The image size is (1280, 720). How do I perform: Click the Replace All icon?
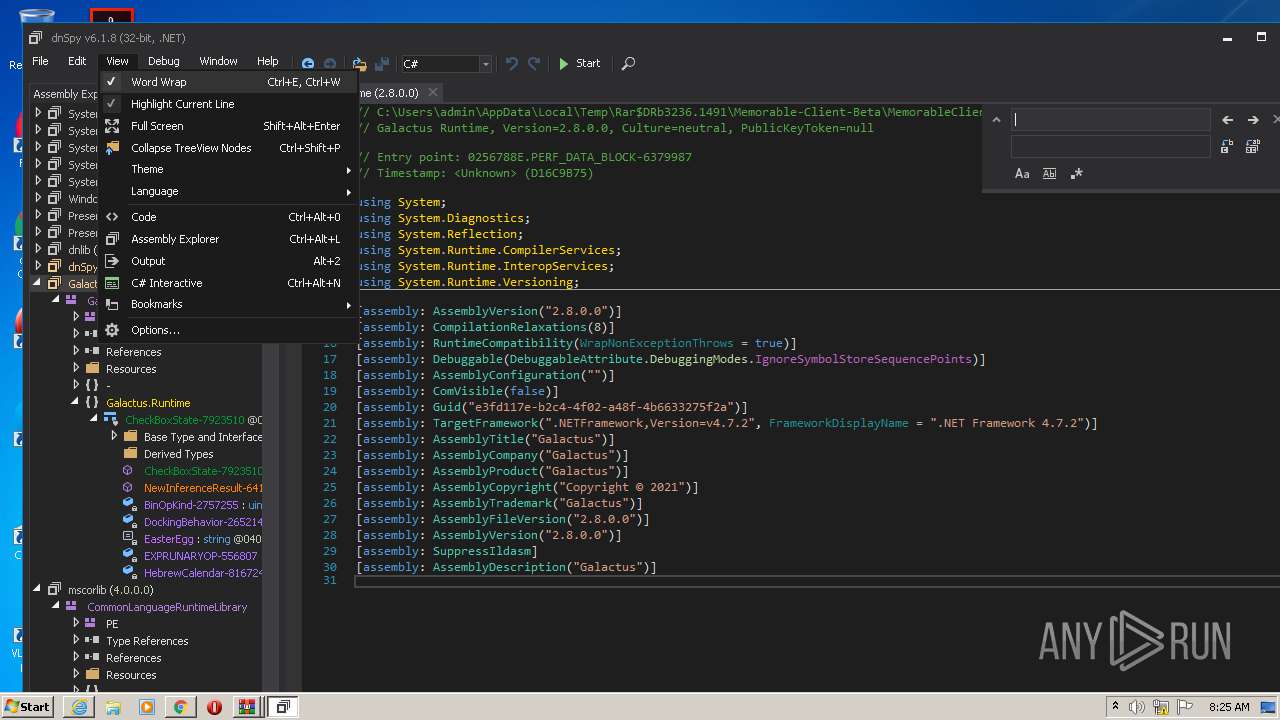[1253, 146]
